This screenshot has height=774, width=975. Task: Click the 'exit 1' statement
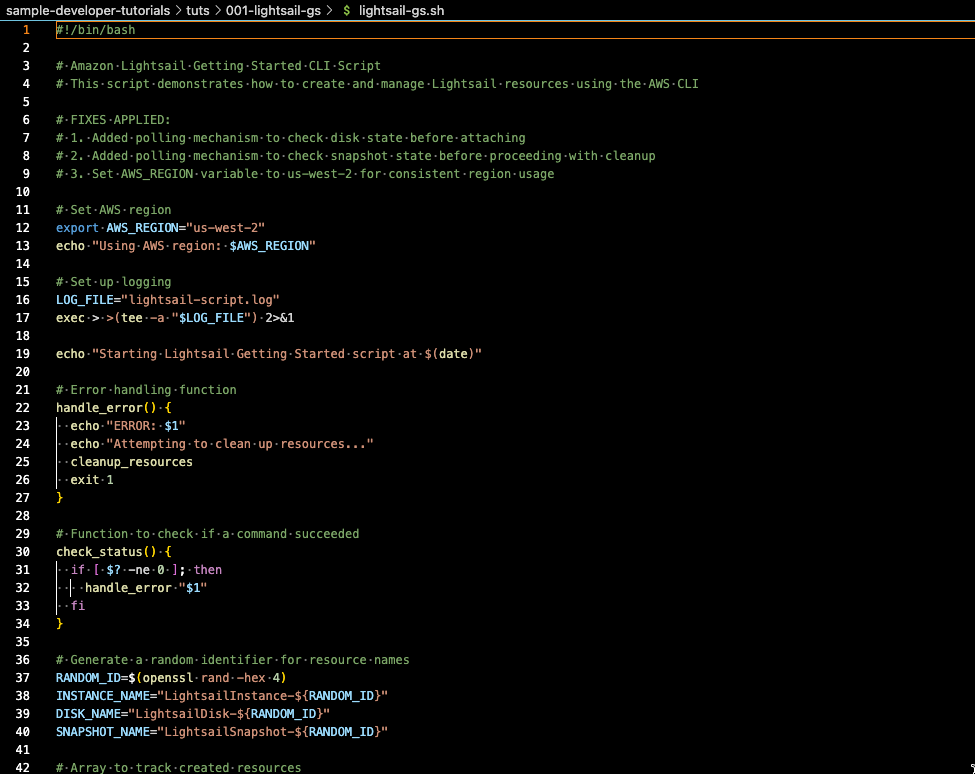(x=92, y=481)
